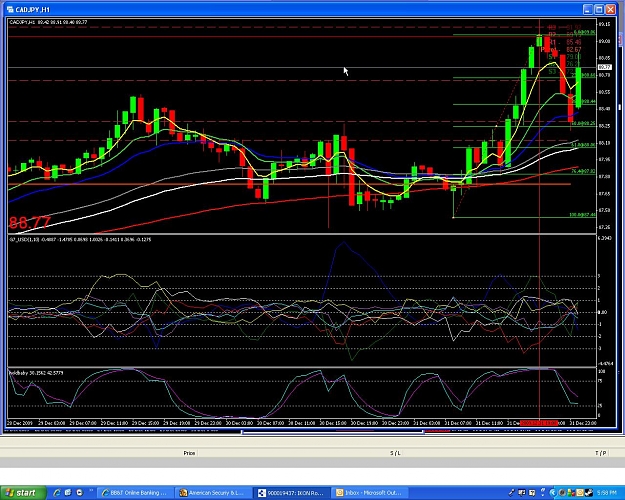Click the red highlighted time marker on time axis
The image size is (625, 500).
[539, 423]
